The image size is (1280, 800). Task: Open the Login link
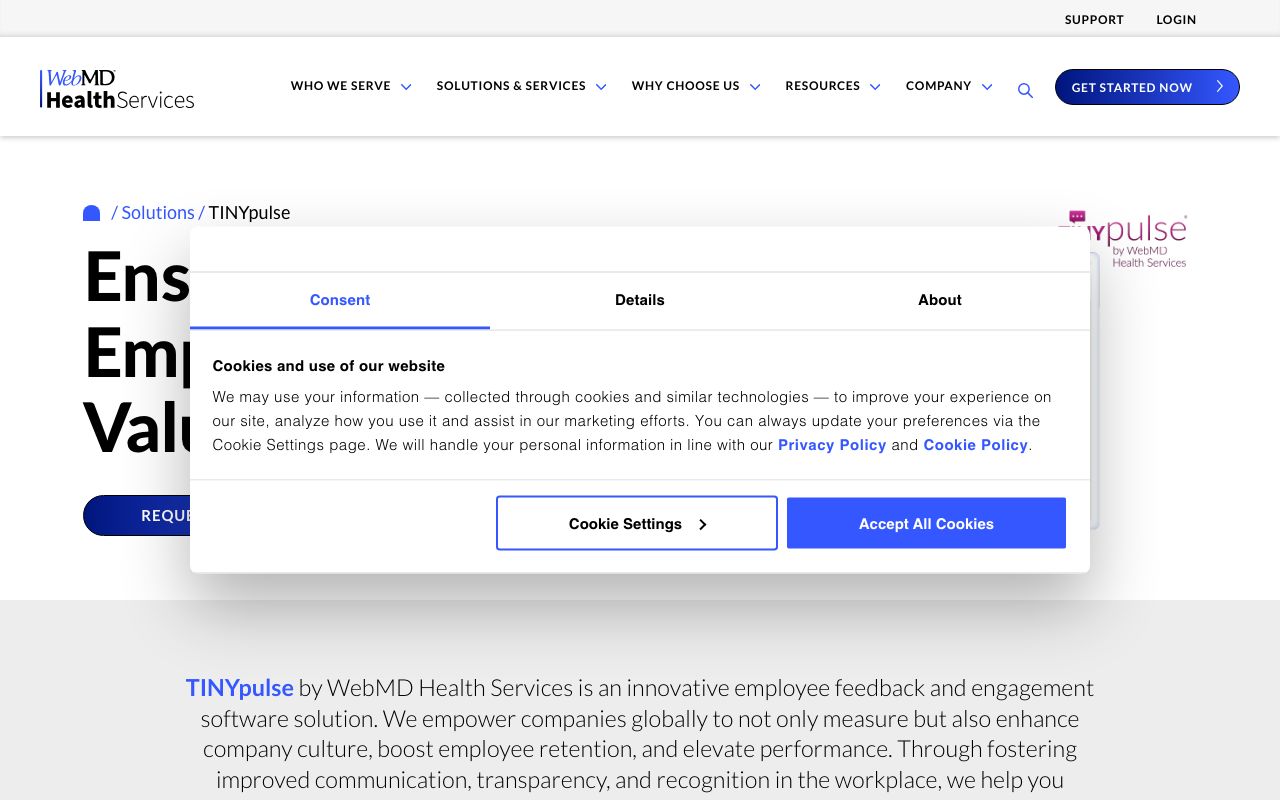point(1176,20)
